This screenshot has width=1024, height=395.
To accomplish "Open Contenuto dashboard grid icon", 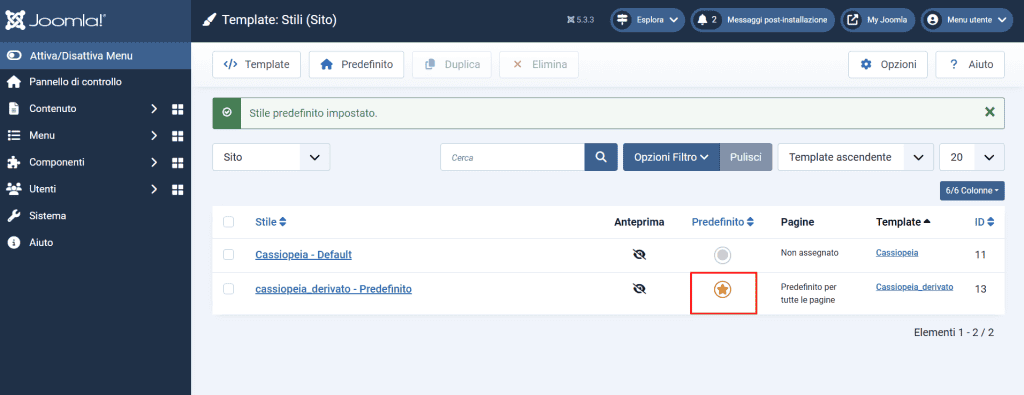I will [177, 109].
